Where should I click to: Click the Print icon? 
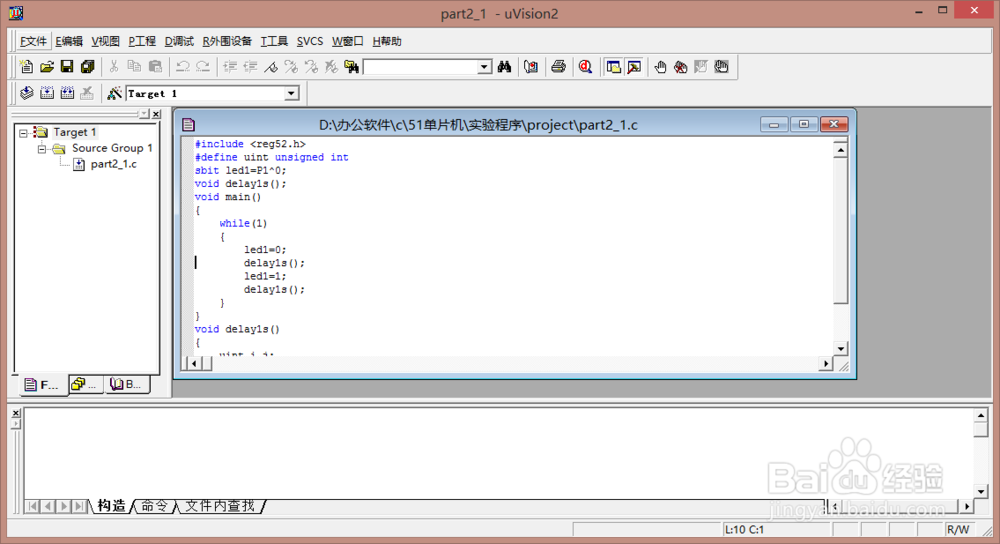(558, 66)
